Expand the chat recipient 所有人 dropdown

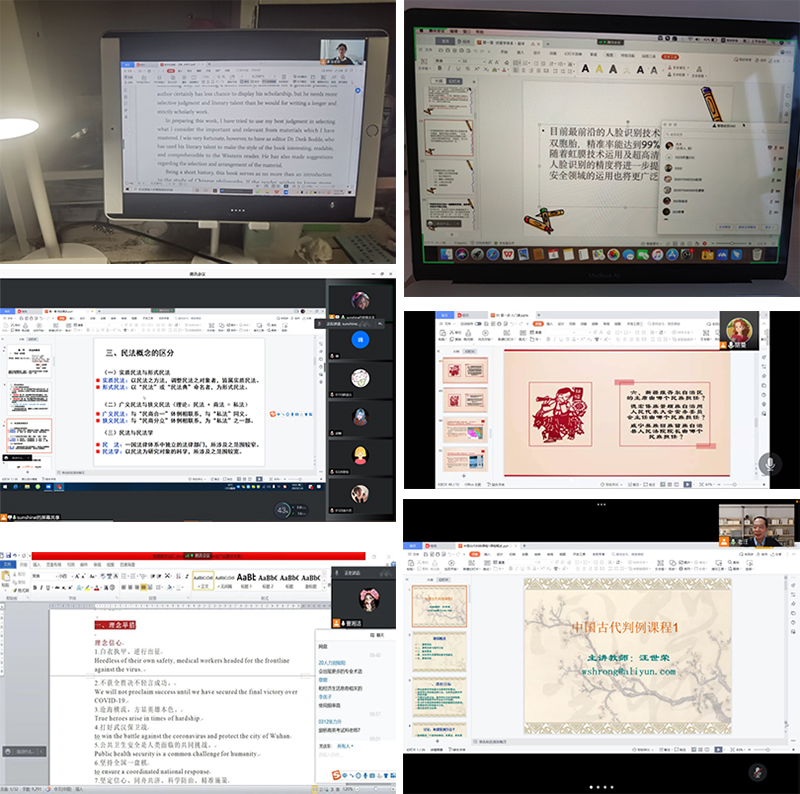click(x=343, y=745)
